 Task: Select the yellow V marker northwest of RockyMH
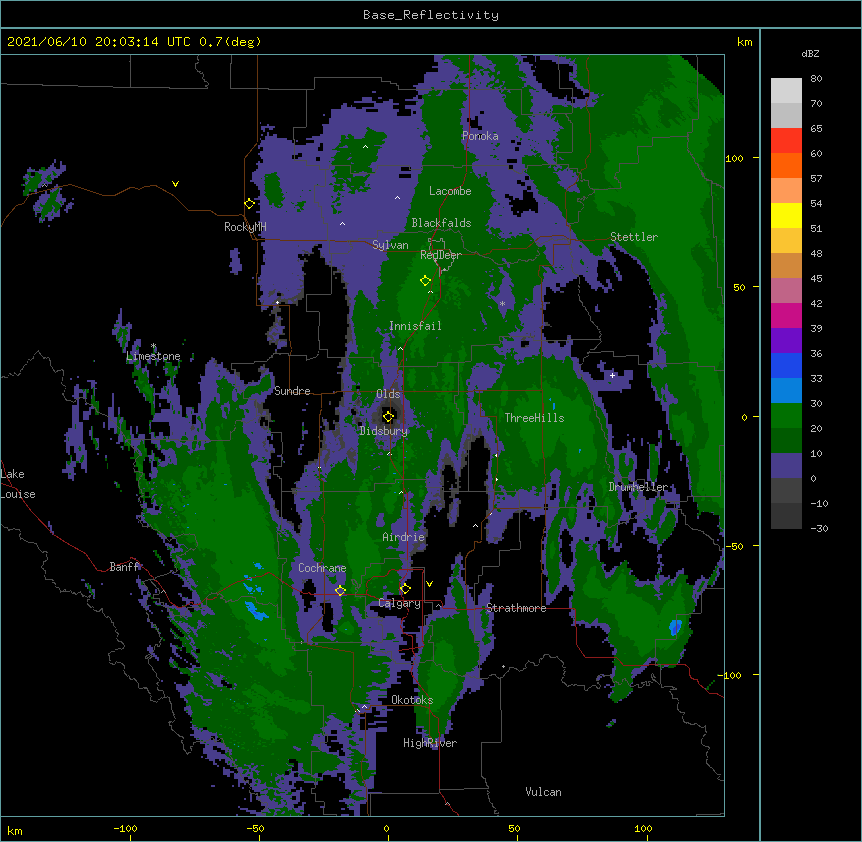[x=175, y=184]
